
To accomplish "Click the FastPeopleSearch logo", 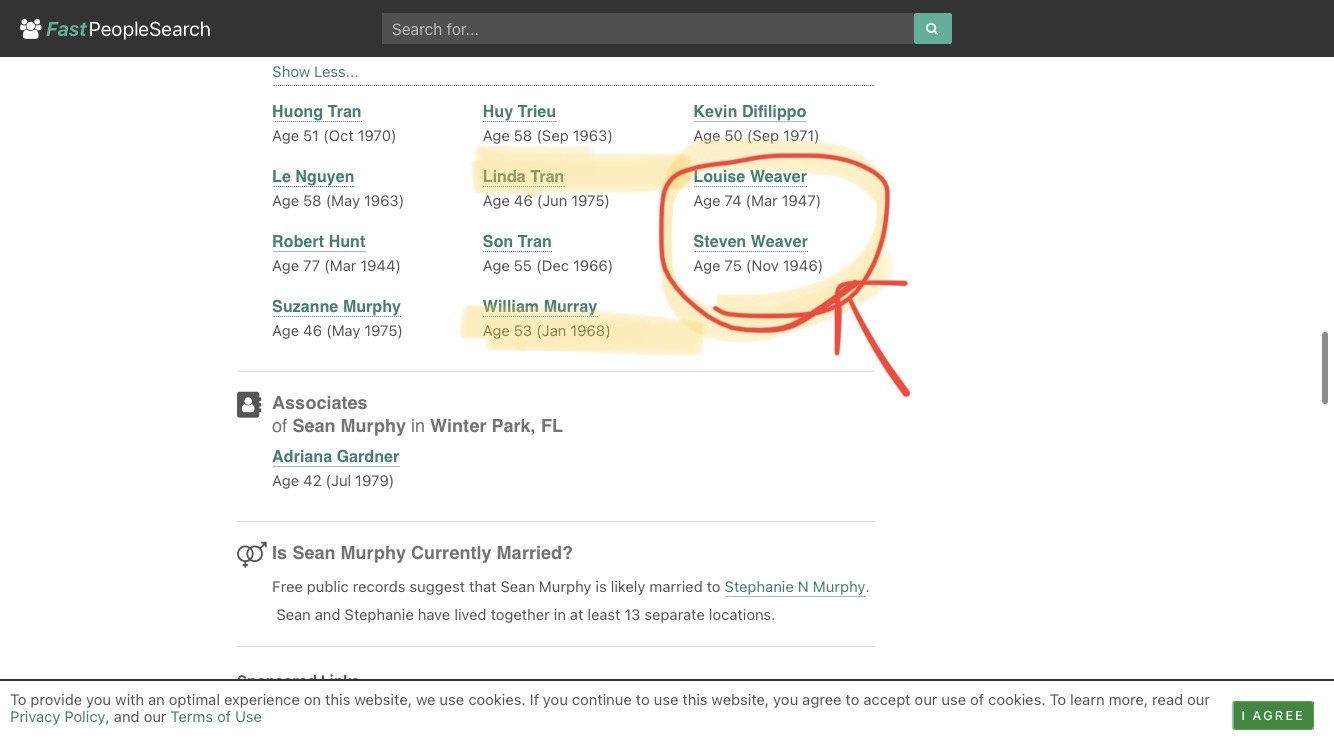I will (115, 29).
